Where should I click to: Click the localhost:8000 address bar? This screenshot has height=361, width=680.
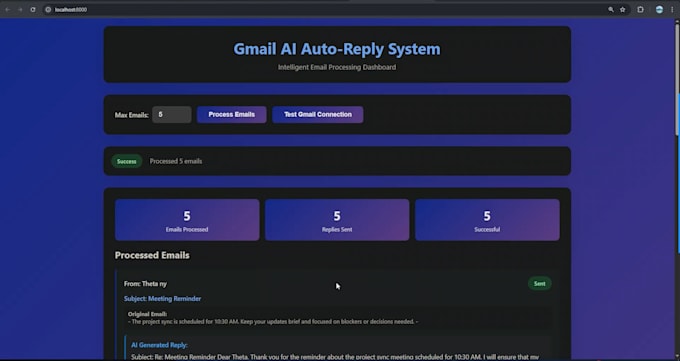click(325, 10)
